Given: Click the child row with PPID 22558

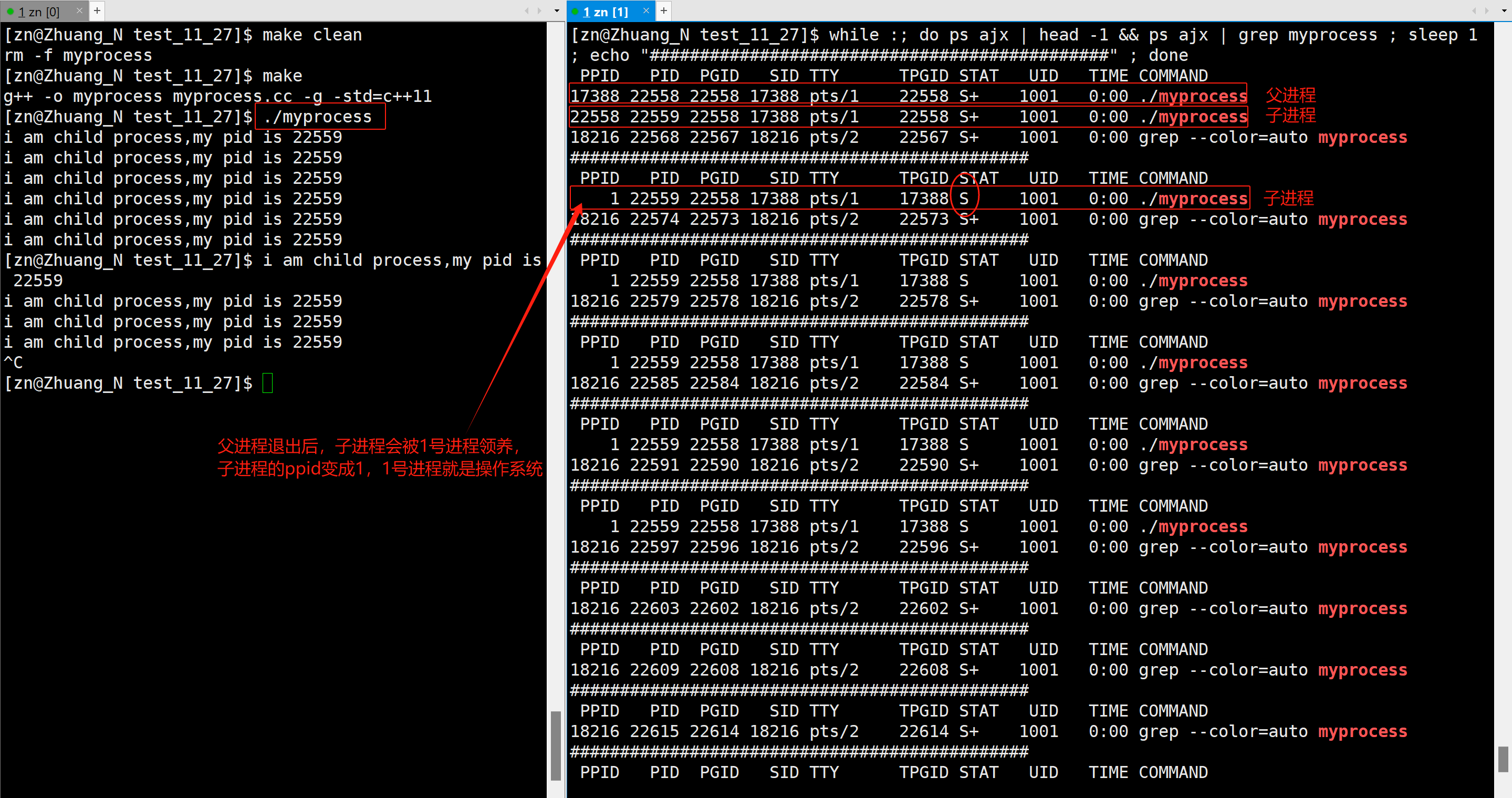Looking at the screenshot, I should (909, 116).
